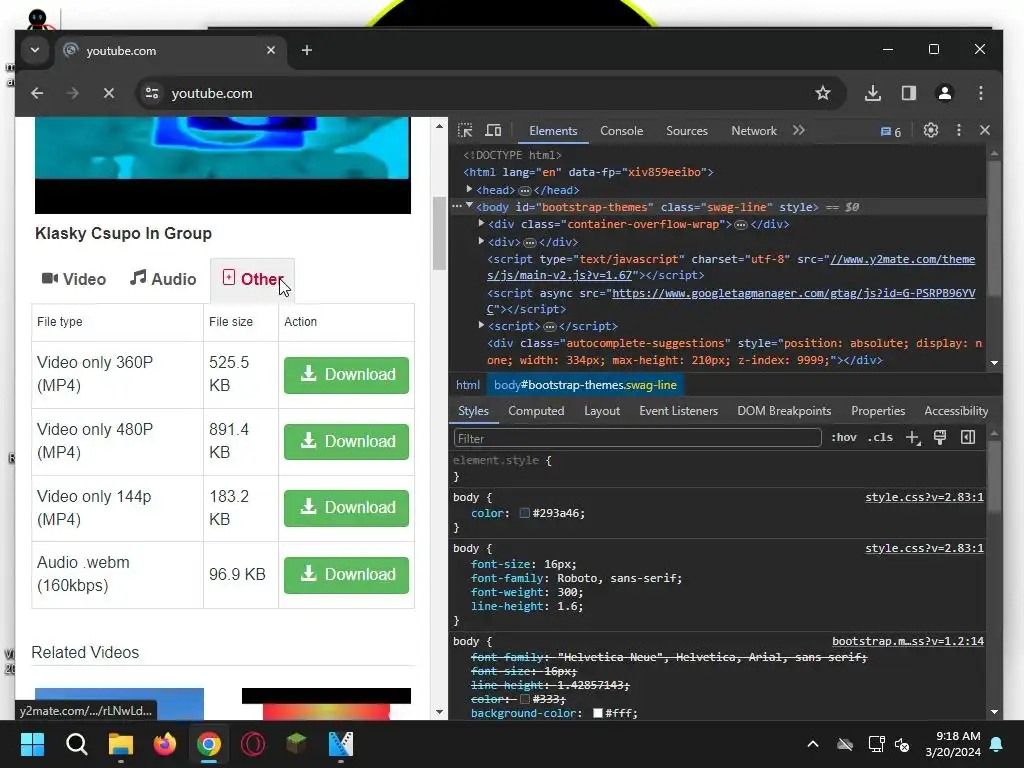Viewport: 1024px width, 768px height.
Task: Stop loading the page
Action: coord(109,93)
